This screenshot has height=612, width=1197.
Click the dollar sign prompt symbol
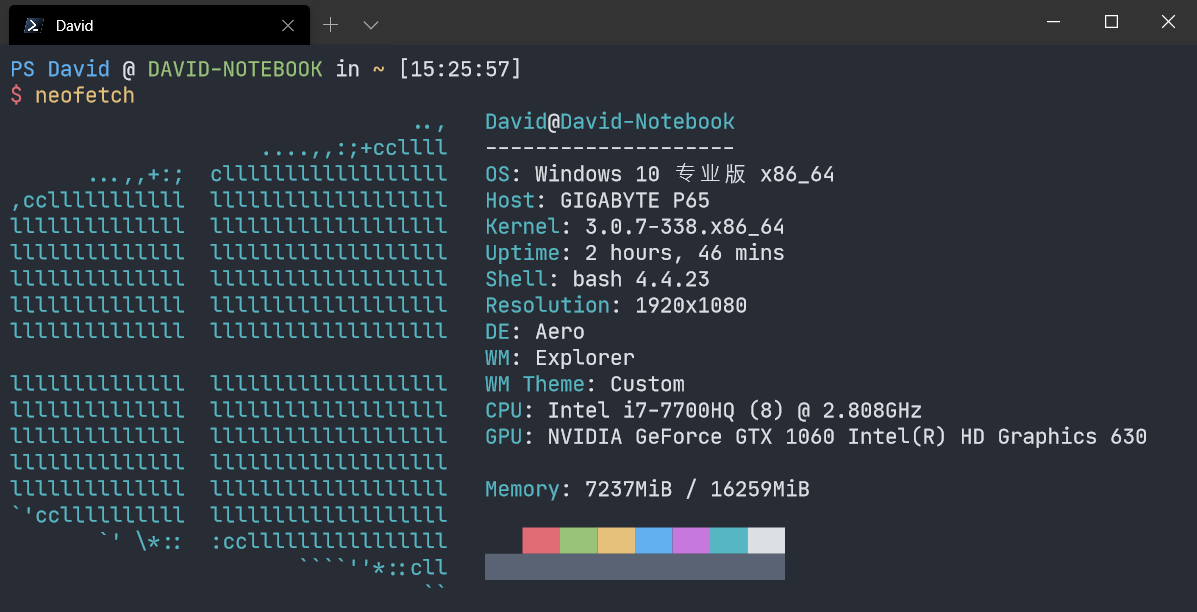pos(17,95)
